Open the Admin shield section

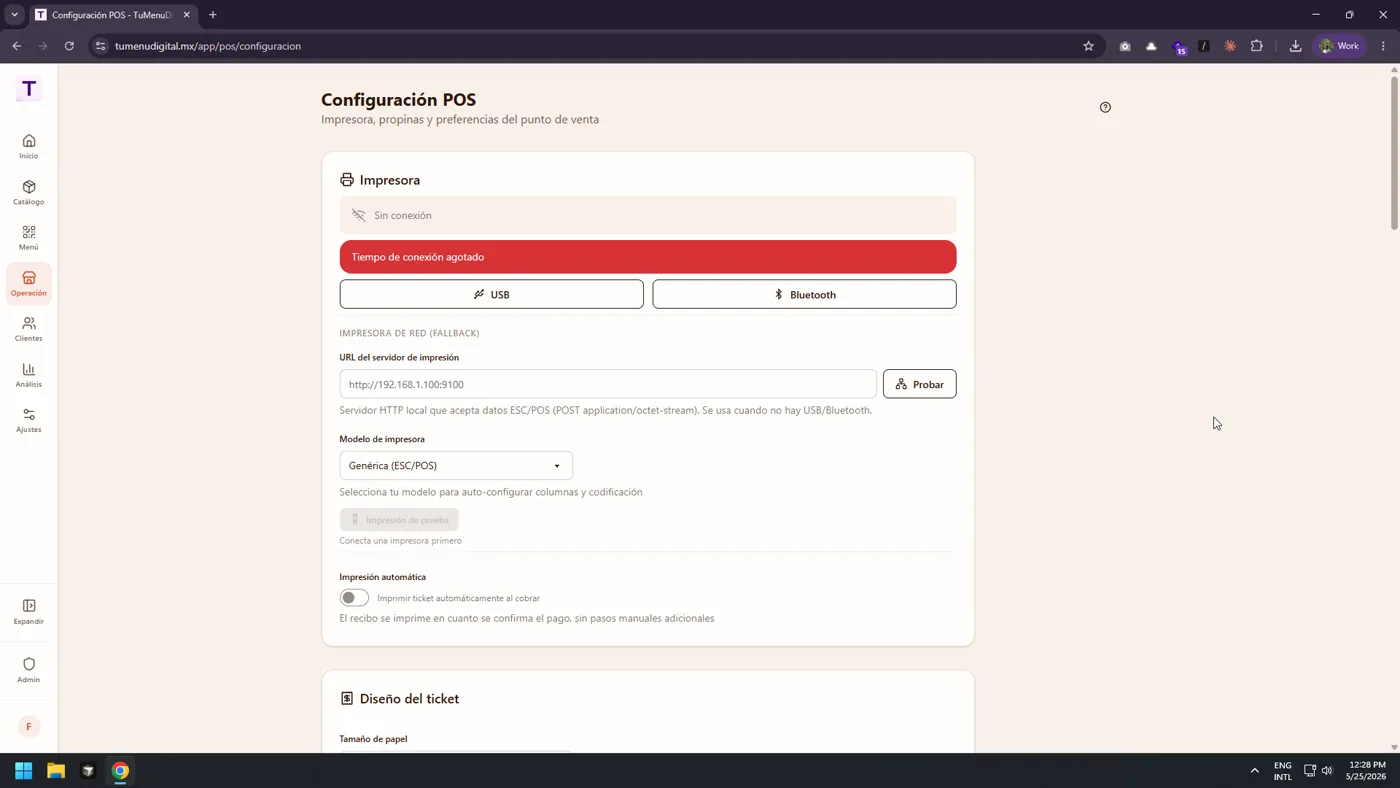[29, 670]
